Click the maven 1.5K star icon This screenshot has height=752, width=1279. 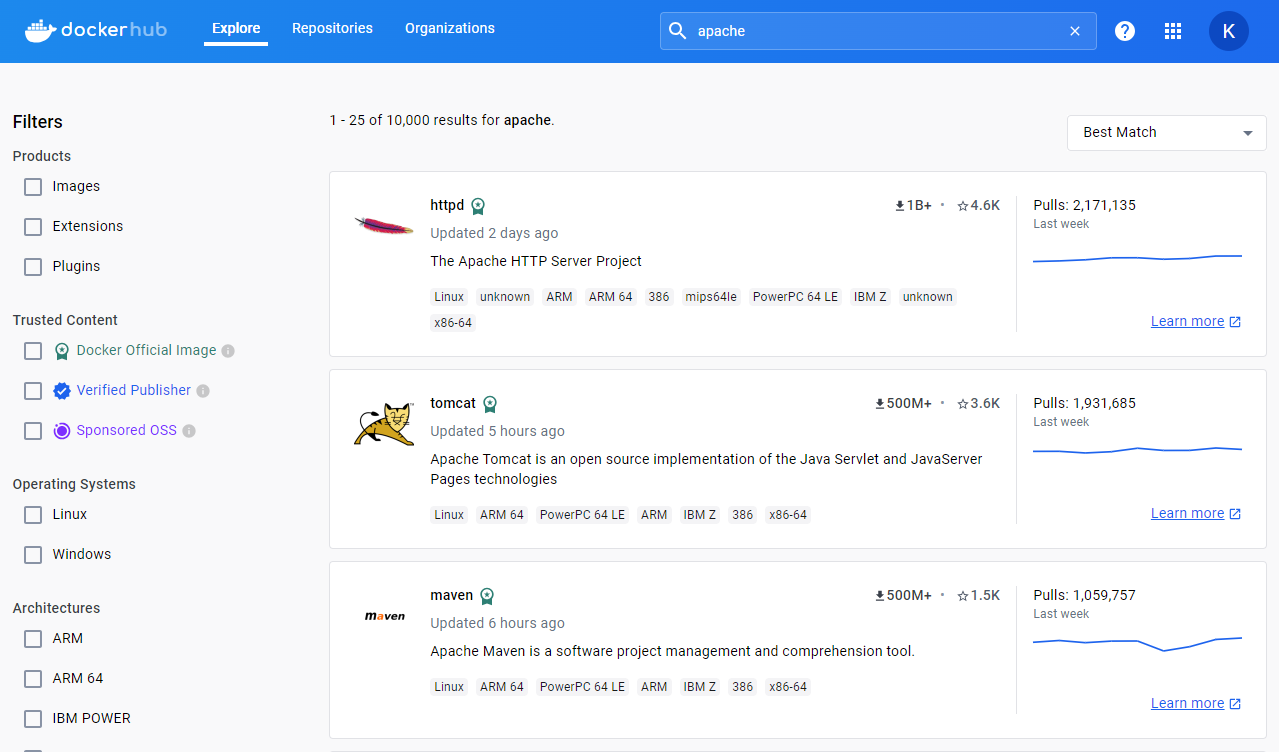[x=963, y=596]
